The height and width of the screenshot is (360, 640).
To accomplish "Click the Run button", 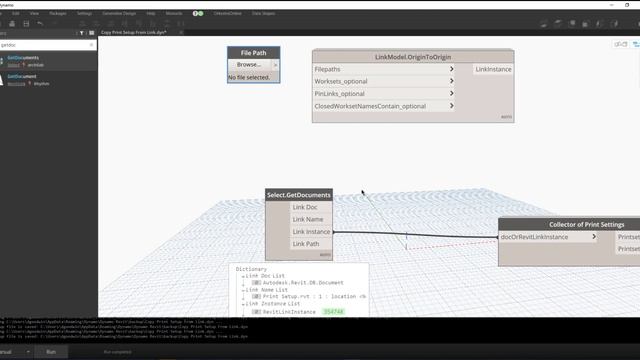I will point(51,352).
